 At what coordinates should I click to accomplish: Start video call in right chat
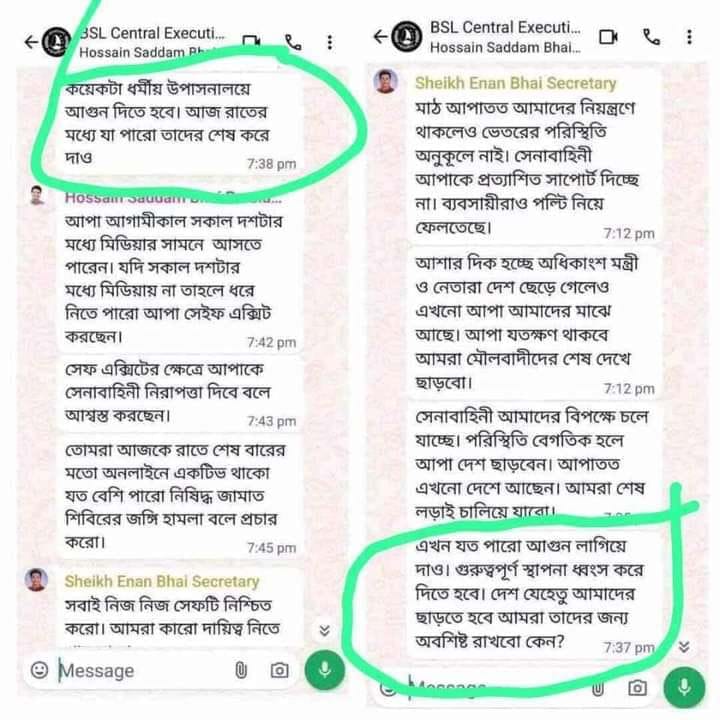pos(608,37)
